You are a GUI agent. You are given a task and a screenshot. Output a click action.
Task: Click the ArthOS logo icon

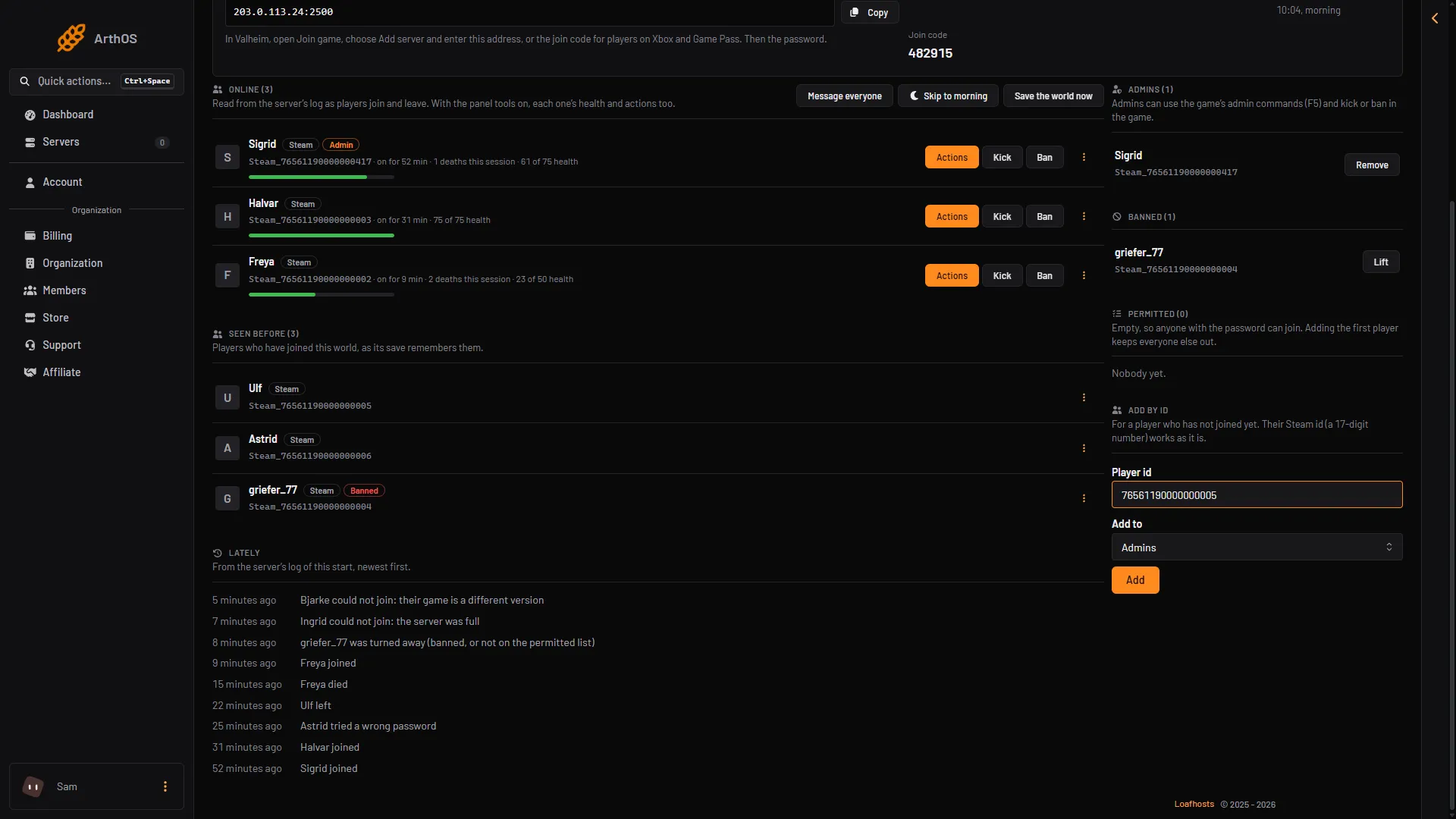71,38
